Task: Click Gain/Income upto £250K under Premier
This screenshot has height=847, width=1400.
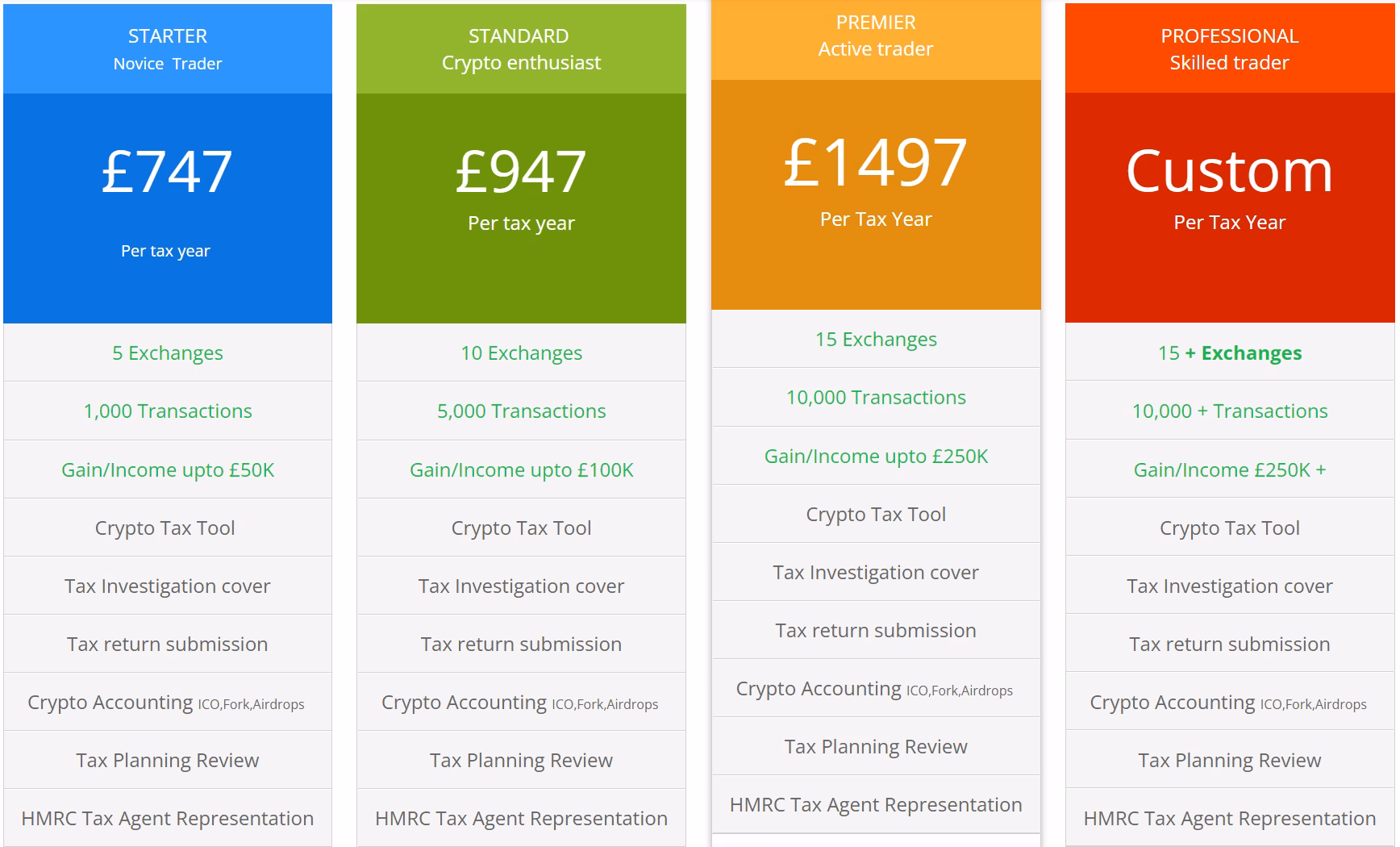Action: [x=875, y=456]
